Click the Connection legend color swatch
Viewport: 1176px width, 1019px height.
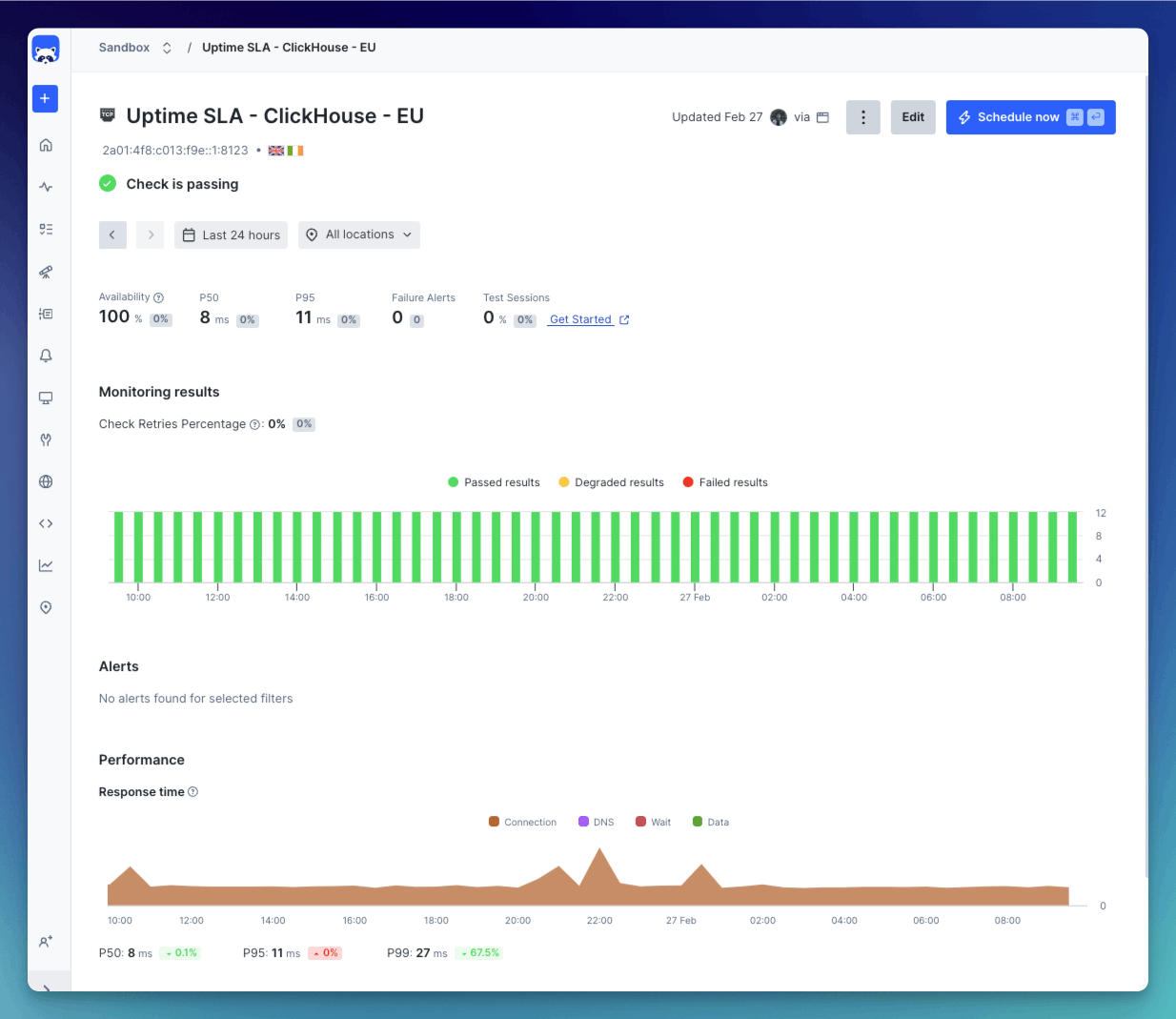[x=494, y=822]
